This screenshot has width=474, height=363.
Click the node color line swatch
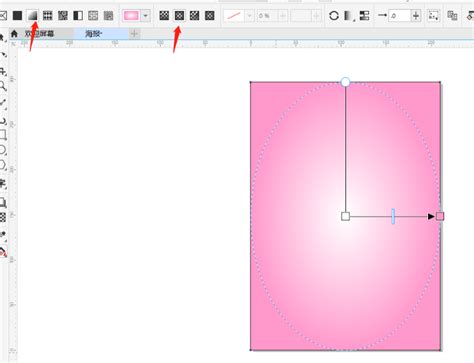click(234, 16)
